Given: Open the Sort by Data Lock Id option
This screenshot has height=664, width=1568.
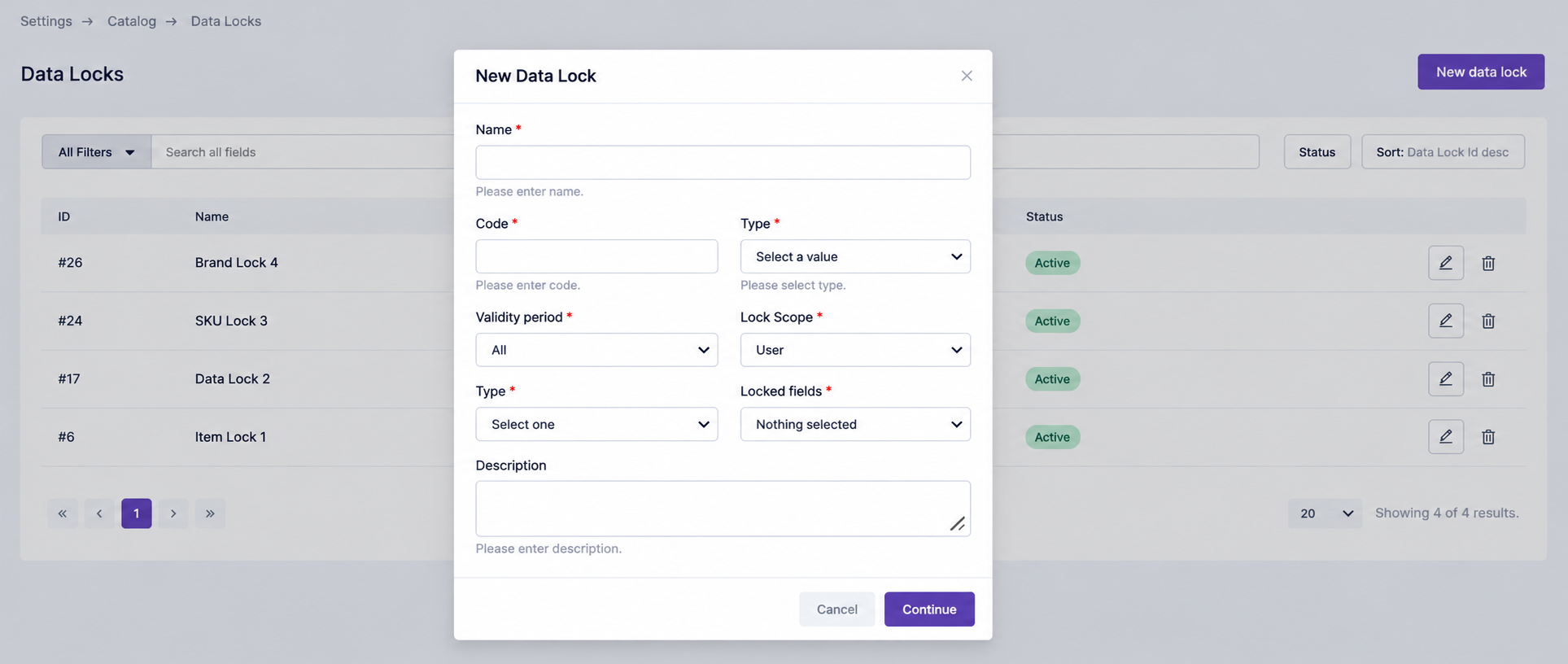Looking at the screenshot, I should 1443,152.
